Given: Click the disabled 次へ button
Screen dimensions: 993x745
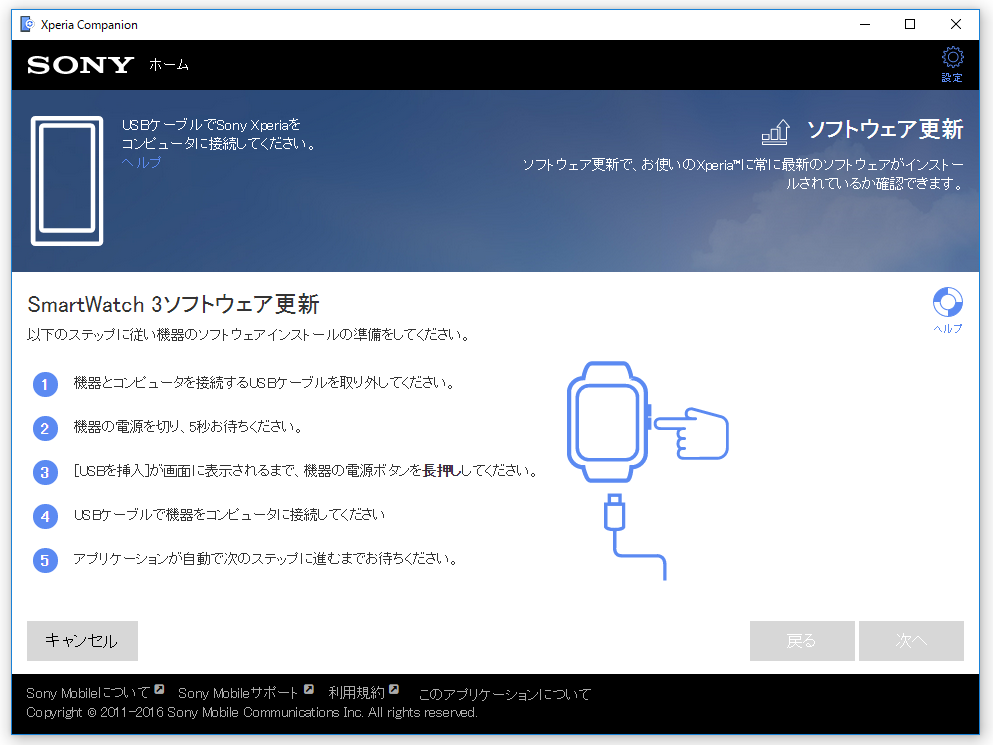Looking at the screenshot, I should pyautogui.click(x=911, y=640).
